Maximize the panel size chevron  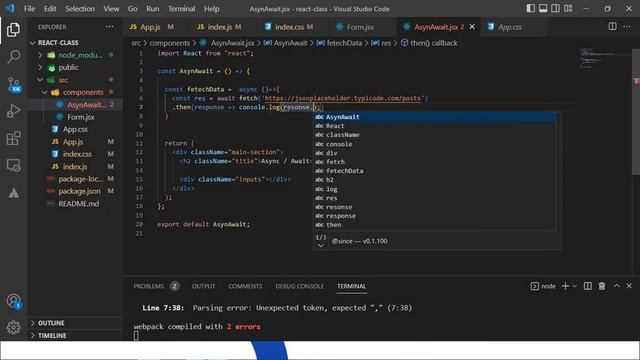click(x=616, y=286)
